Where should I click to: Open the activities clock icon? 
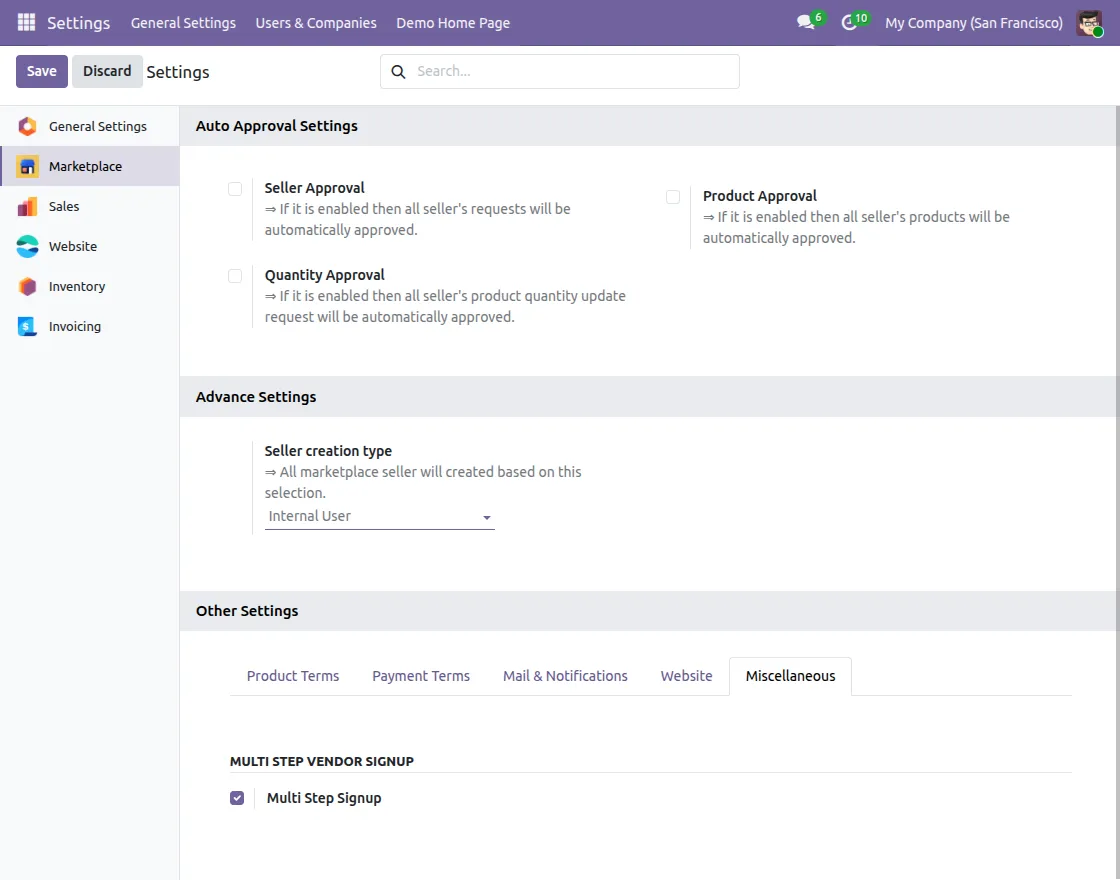coord(849,23)
